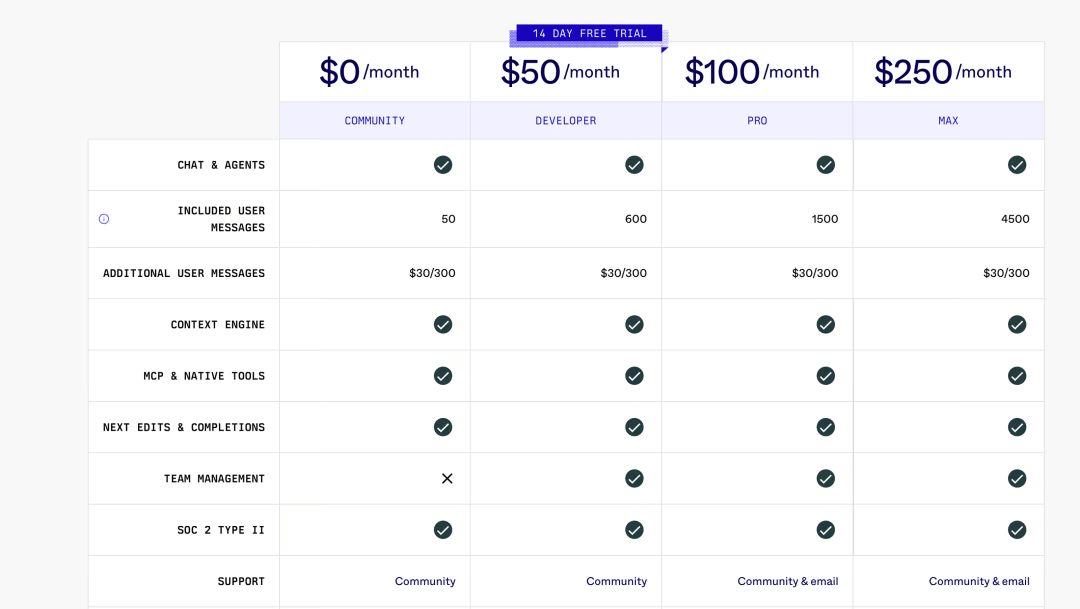Click the Max plan MCP & Native Tools checkmark
Image resolution: width=1080 pixels, height=609 pixels.
1017,376
